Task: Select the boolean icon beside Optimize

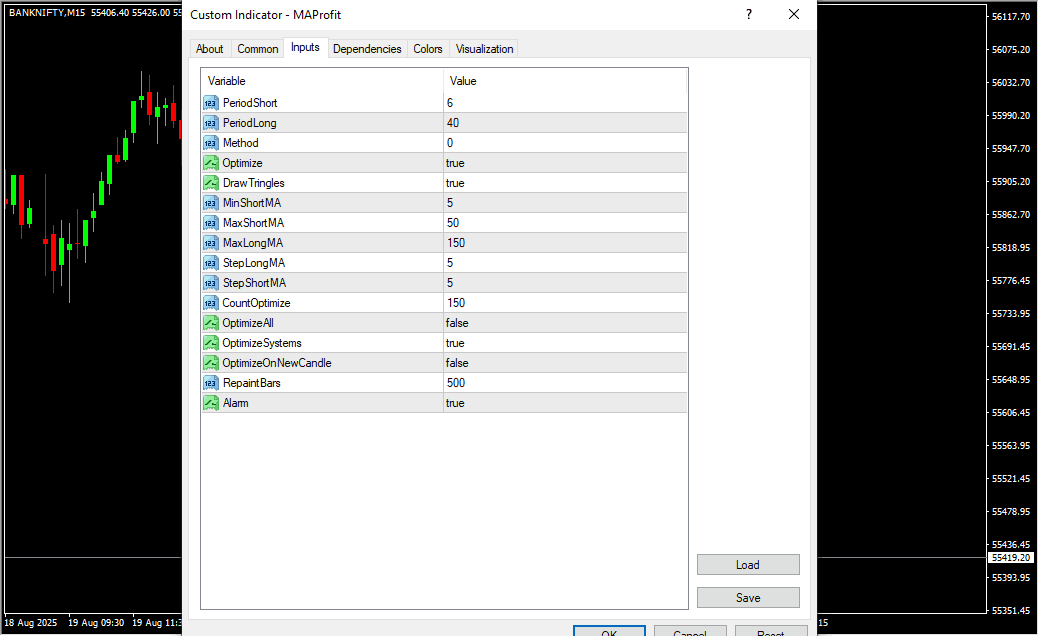Action: coord(211,163)
